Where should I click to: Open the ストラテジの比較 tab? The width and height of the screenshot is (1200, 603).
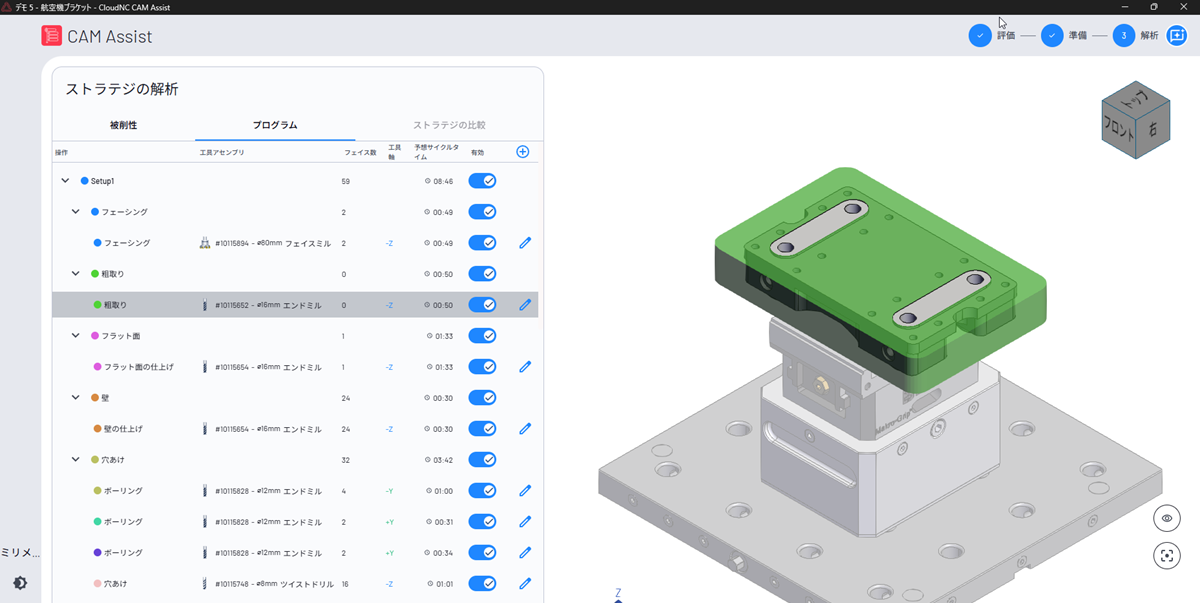(x=449, y=126)
